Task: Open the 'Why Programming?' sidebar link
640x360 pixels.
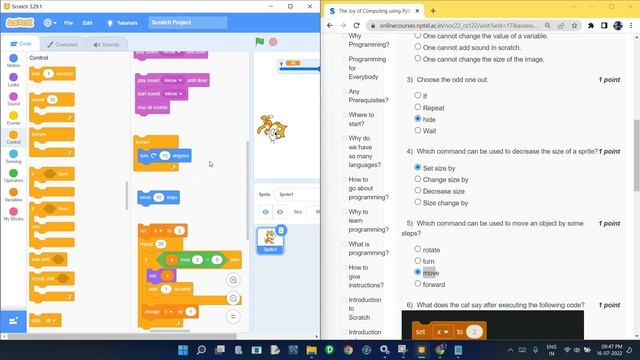Action: pos(369,40)
